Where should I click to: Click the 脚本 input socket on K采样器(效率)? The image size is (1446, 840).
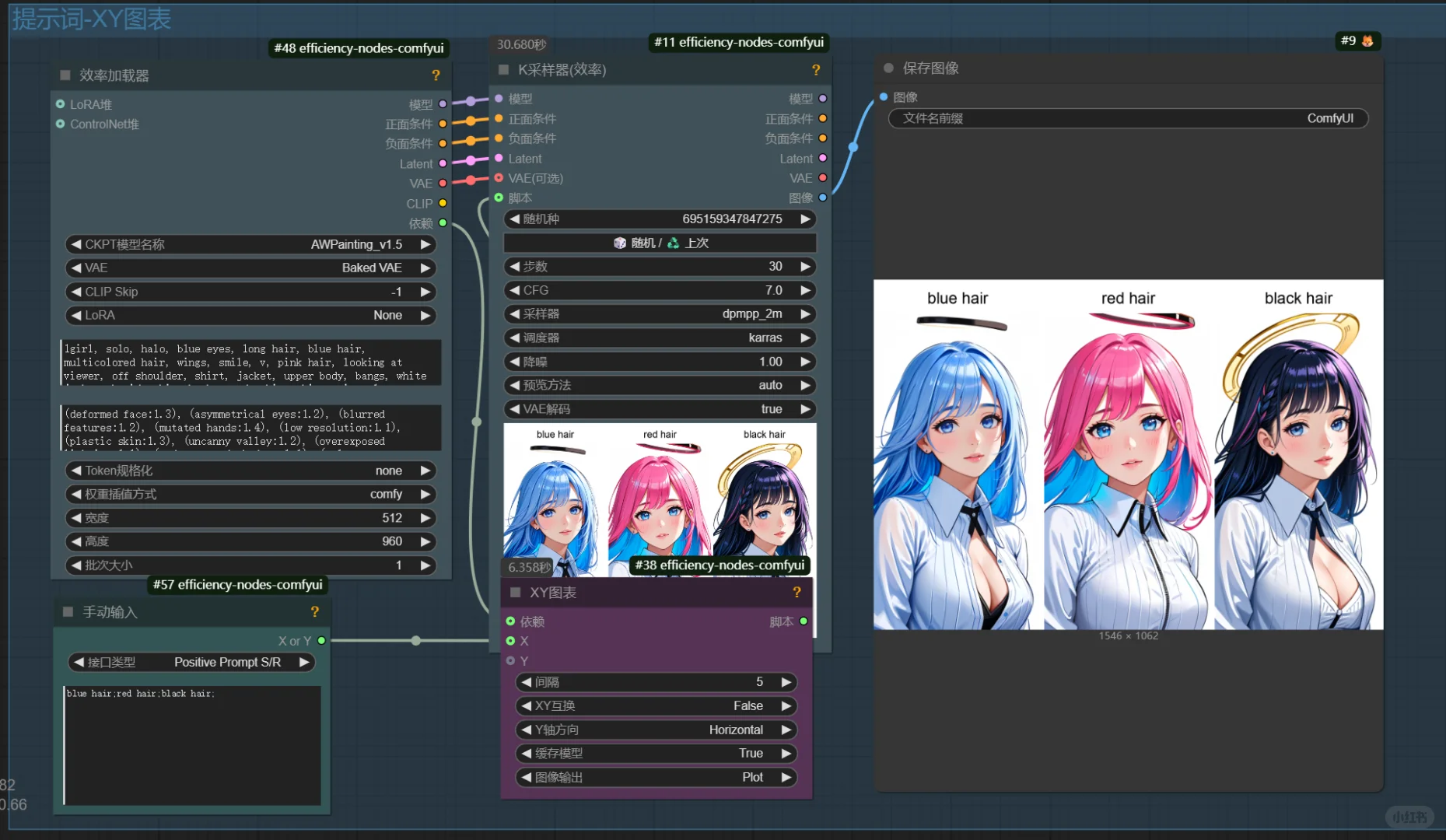point(499,198)
